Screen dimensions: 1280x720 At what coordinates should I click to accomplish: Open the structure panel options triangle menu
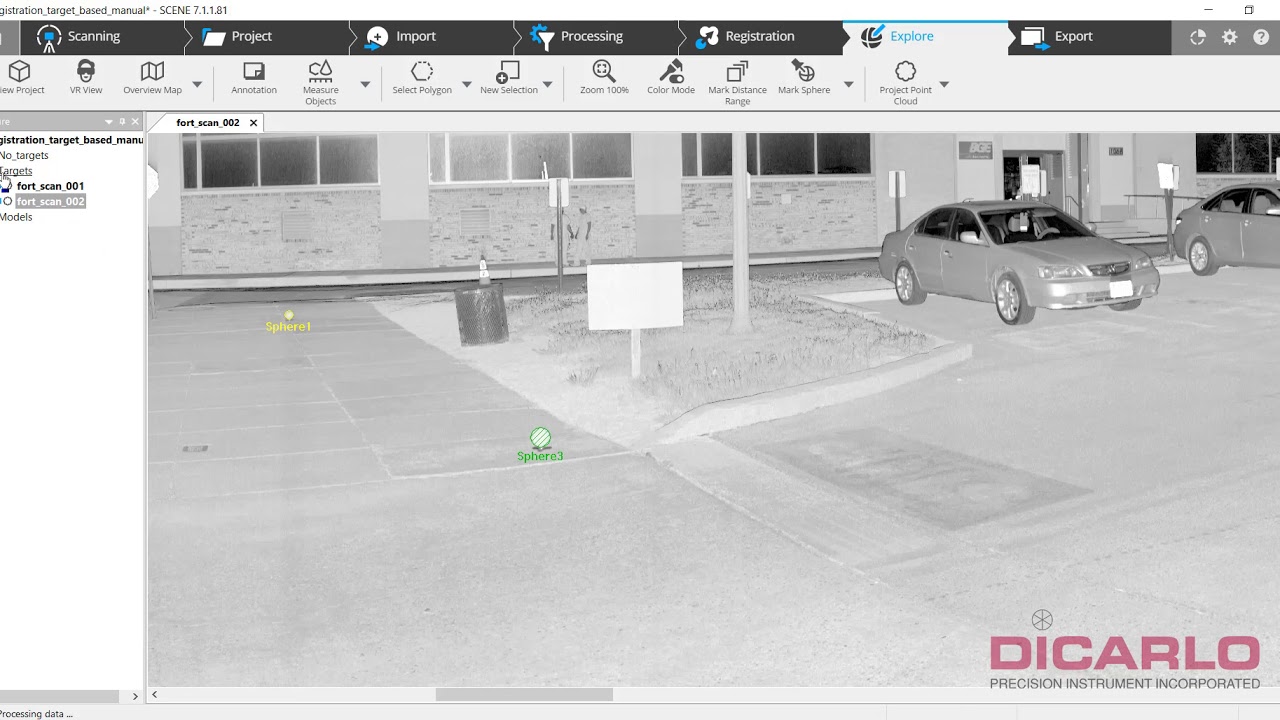(x=109, y=122)
